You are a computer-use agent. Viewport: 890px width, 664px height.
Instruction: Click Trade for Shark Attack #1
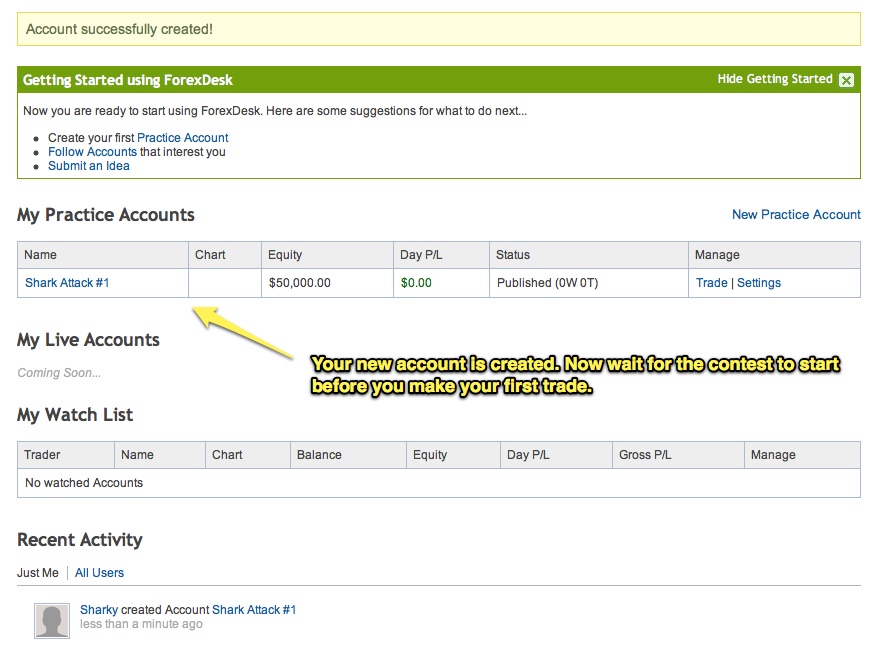point(712,283)
